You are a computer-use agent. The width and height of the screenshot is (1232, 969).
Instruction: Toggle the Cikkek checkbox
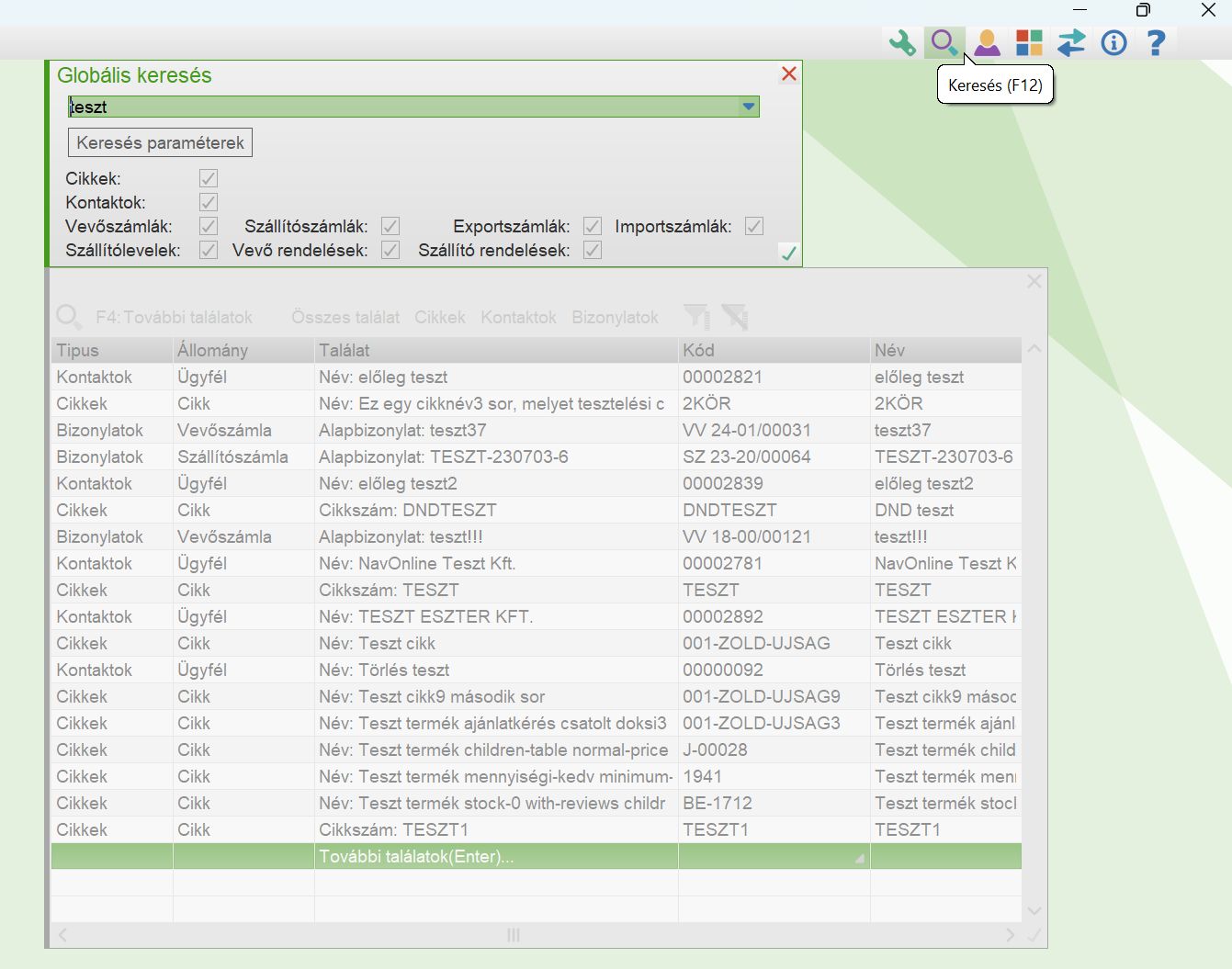point(209,179)
